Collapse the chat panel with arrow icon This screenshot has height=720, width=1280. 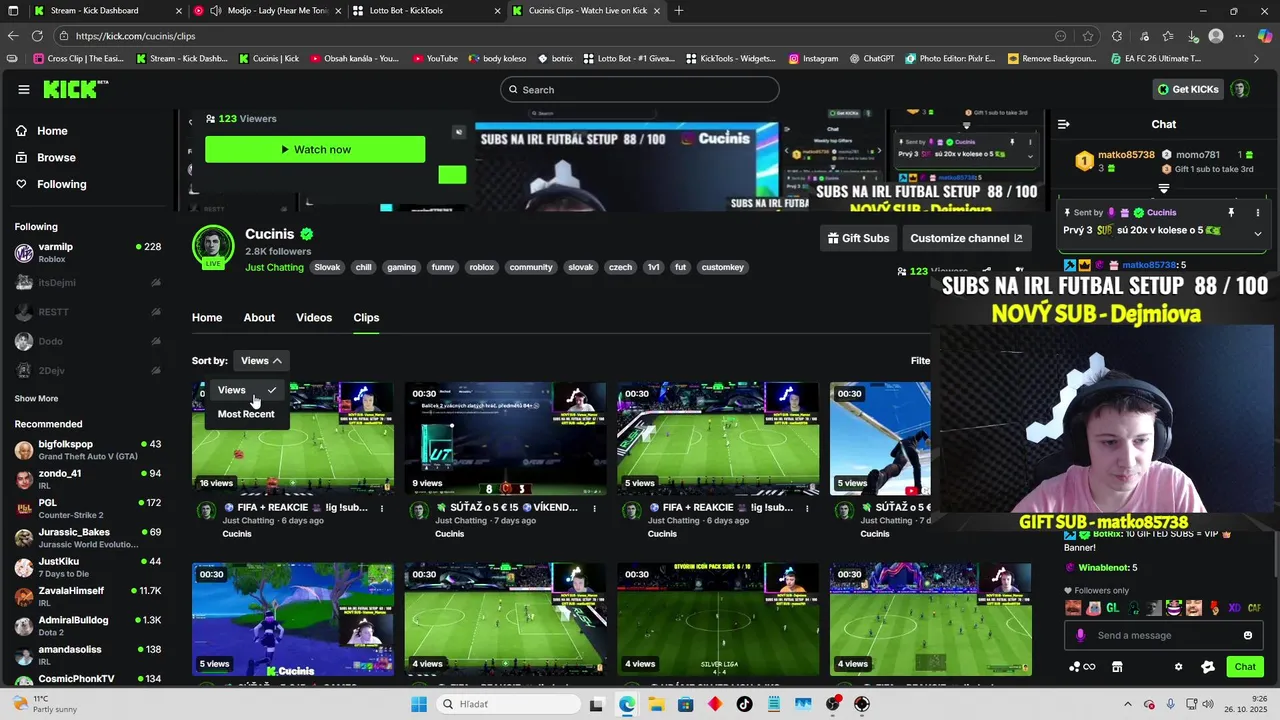pyautogui.click(x=1064, y=124)
